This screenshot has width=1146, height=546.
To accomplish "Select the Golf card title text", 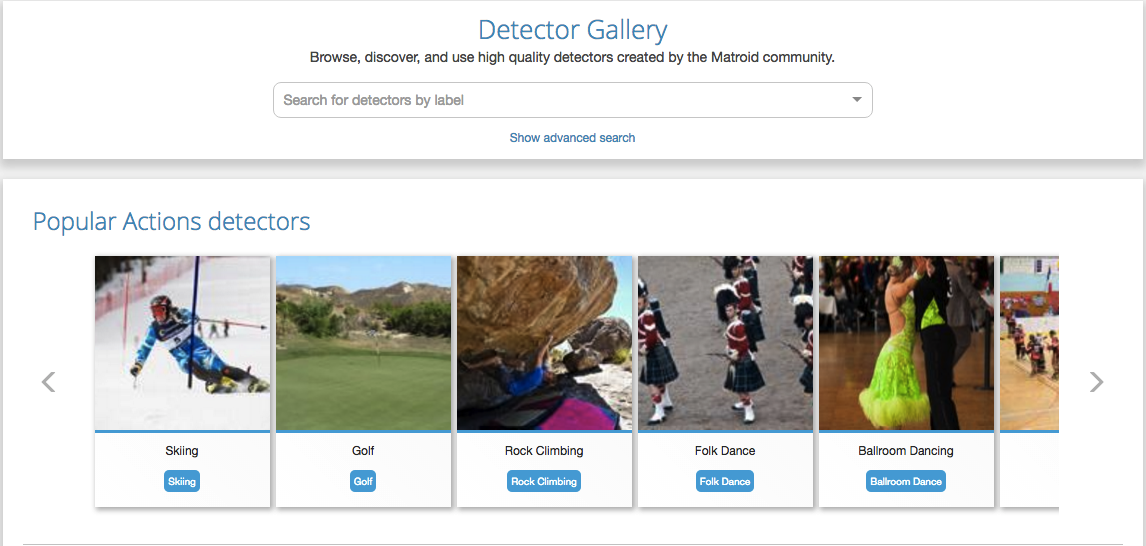I will pos(363,451).
